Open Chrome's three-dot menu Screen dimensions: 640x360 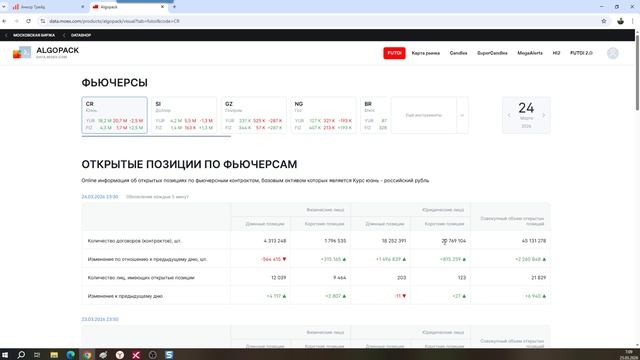click(633, 21)
